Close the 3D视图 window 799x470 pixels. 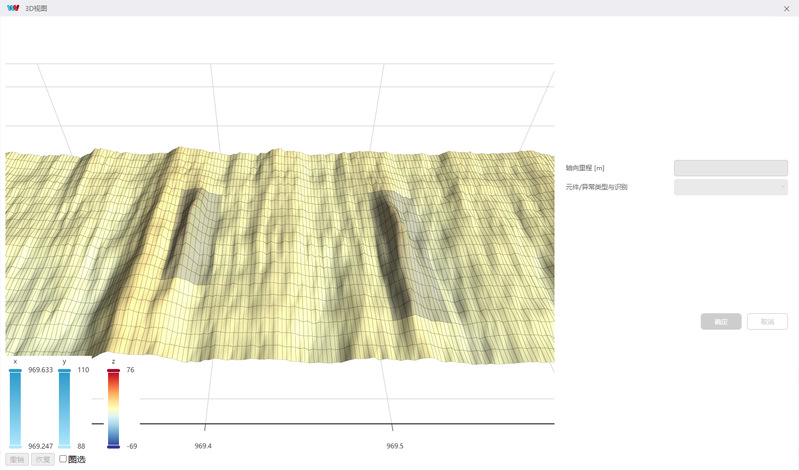786,9
